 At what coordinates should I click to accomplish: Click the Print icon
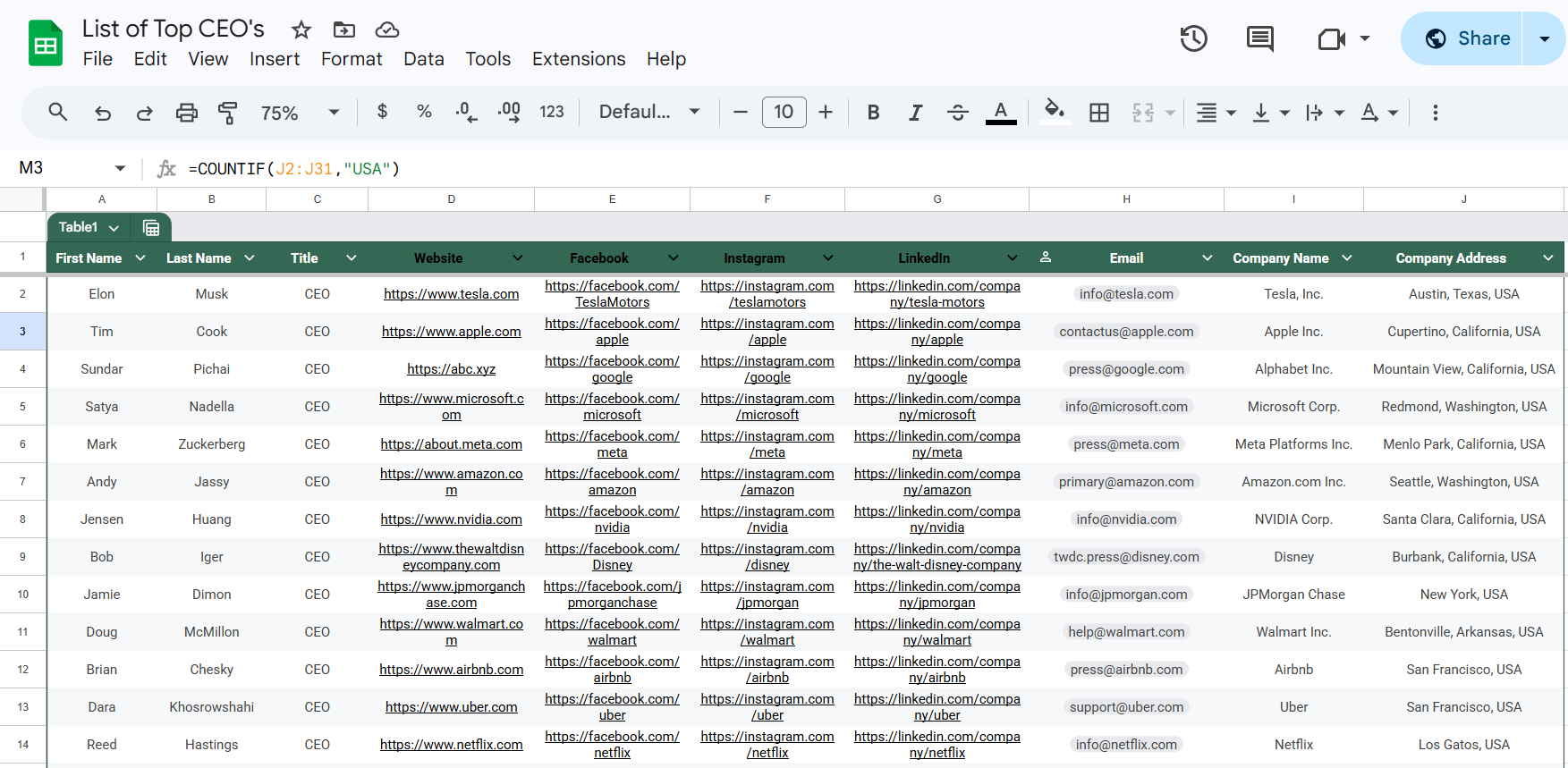[x=186, y=113]
